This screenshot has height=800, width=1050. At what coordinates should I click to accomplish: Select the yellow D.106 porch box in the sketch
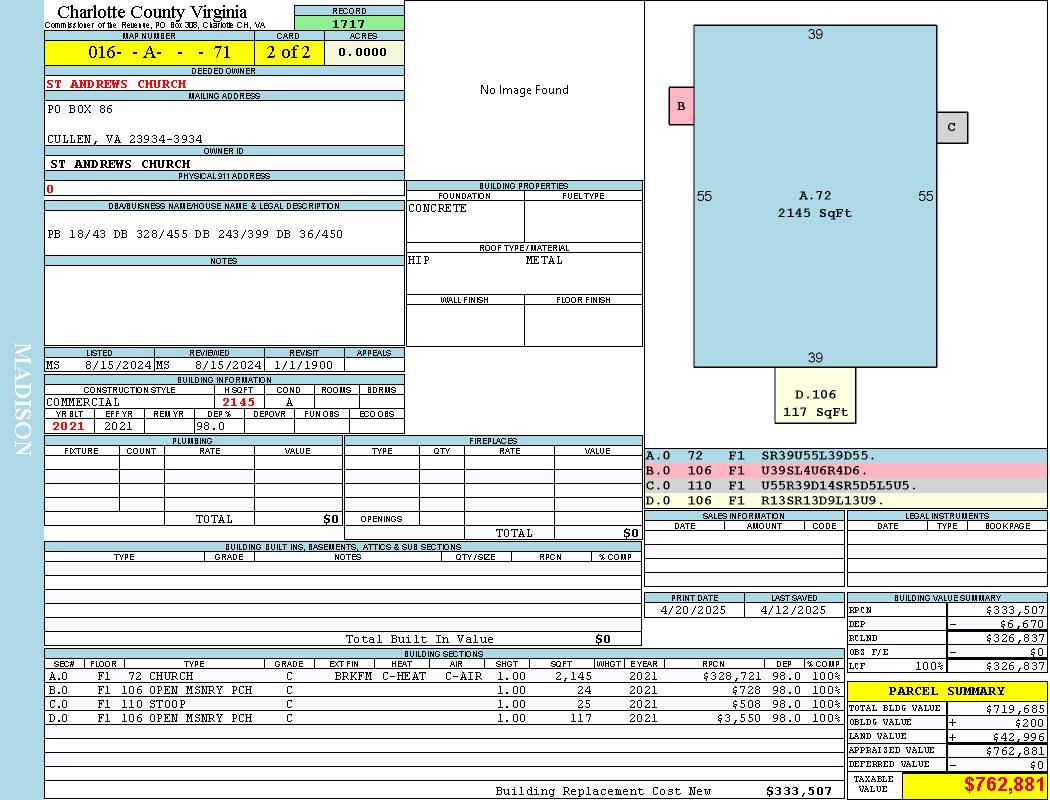tap(815, 396)
